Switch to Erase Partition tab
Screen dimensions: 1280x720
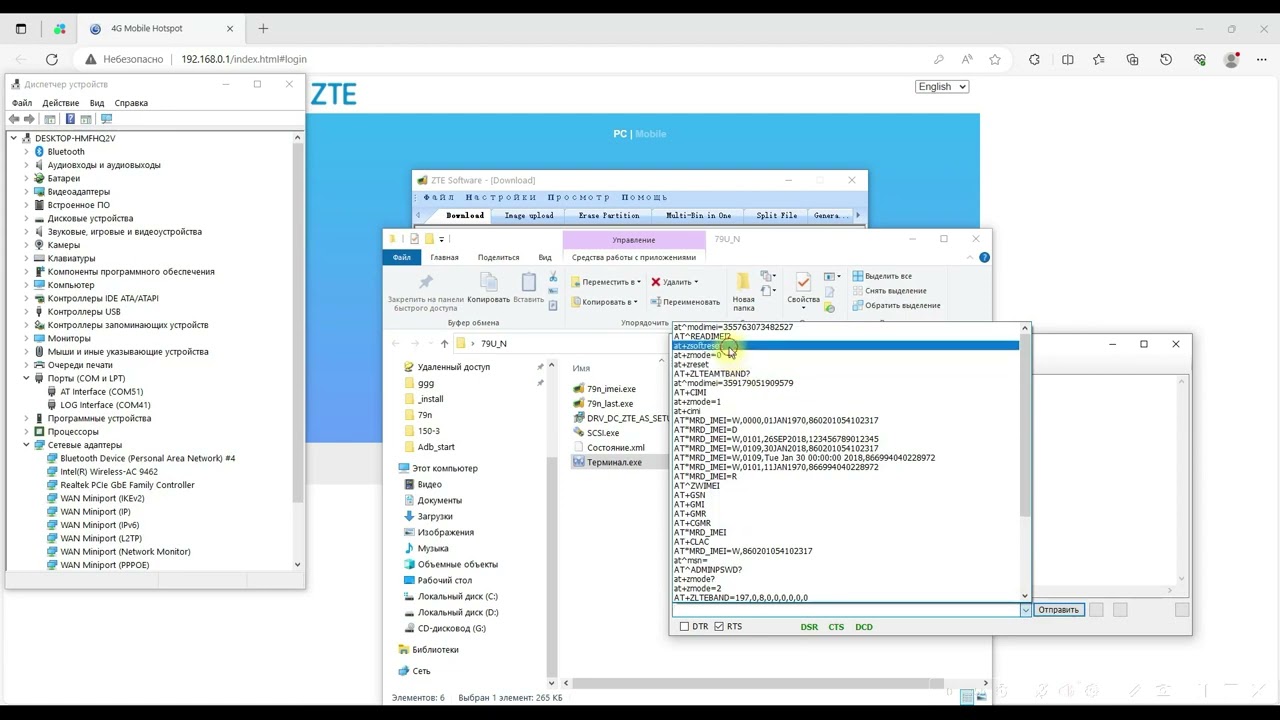[608, 216]
